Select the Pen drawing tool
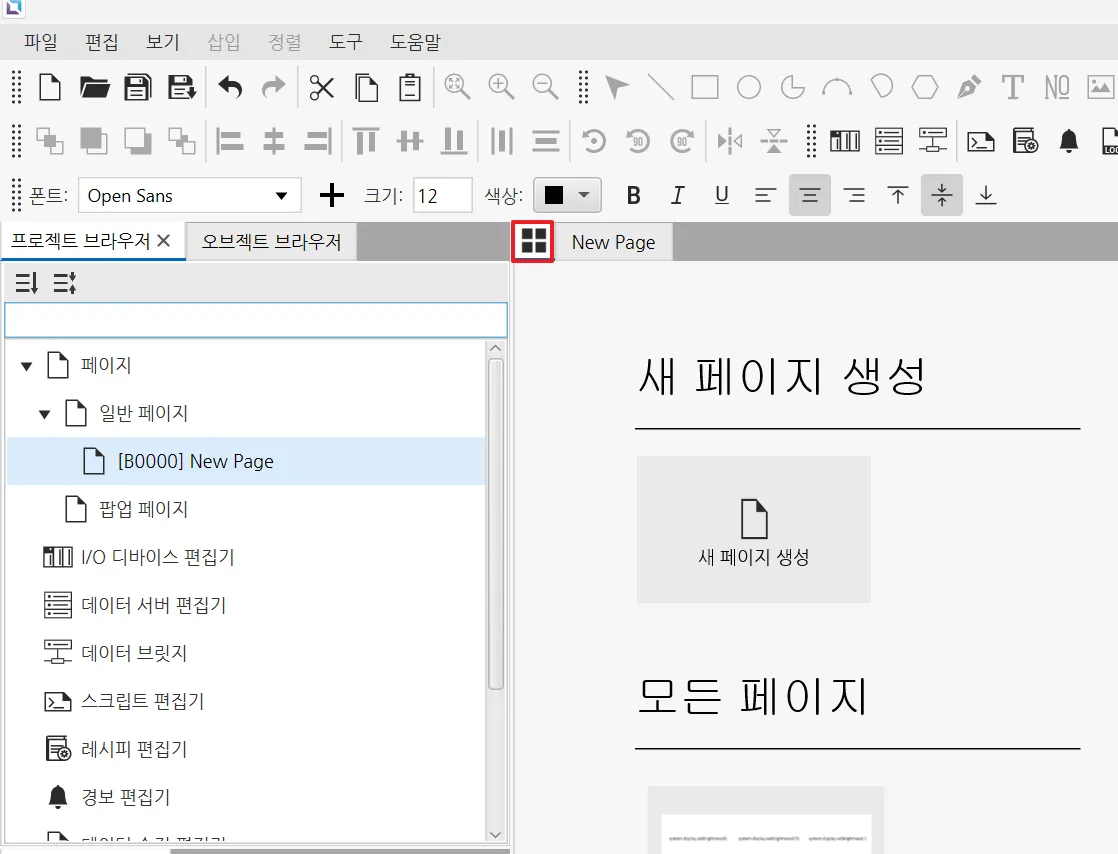This screenshot has width=1118, height=854. coord(968,88)
